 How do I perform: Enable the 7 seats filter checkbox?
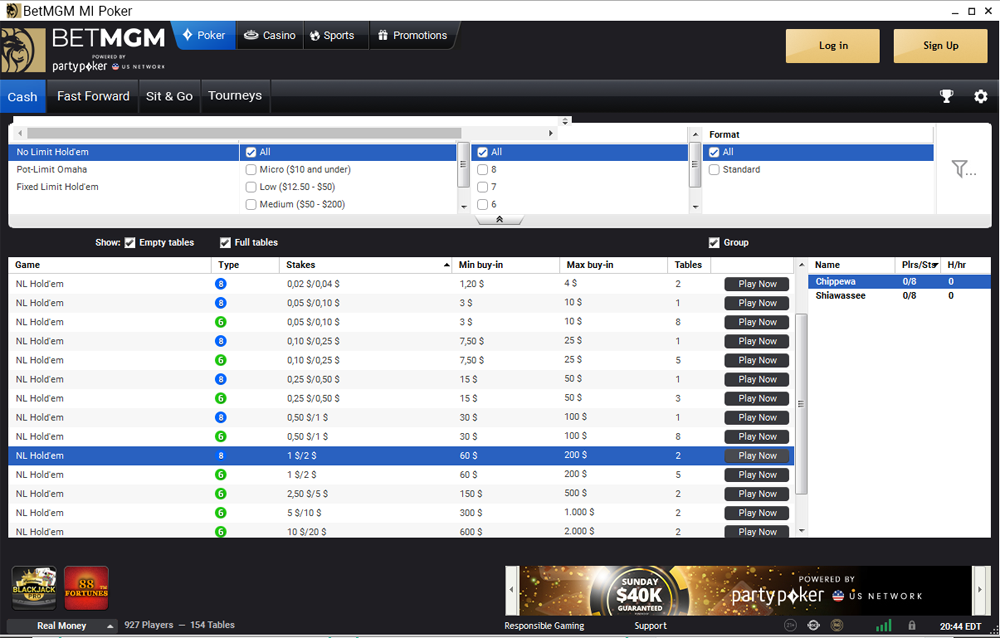pyautogui.click(x=483, y=187)
